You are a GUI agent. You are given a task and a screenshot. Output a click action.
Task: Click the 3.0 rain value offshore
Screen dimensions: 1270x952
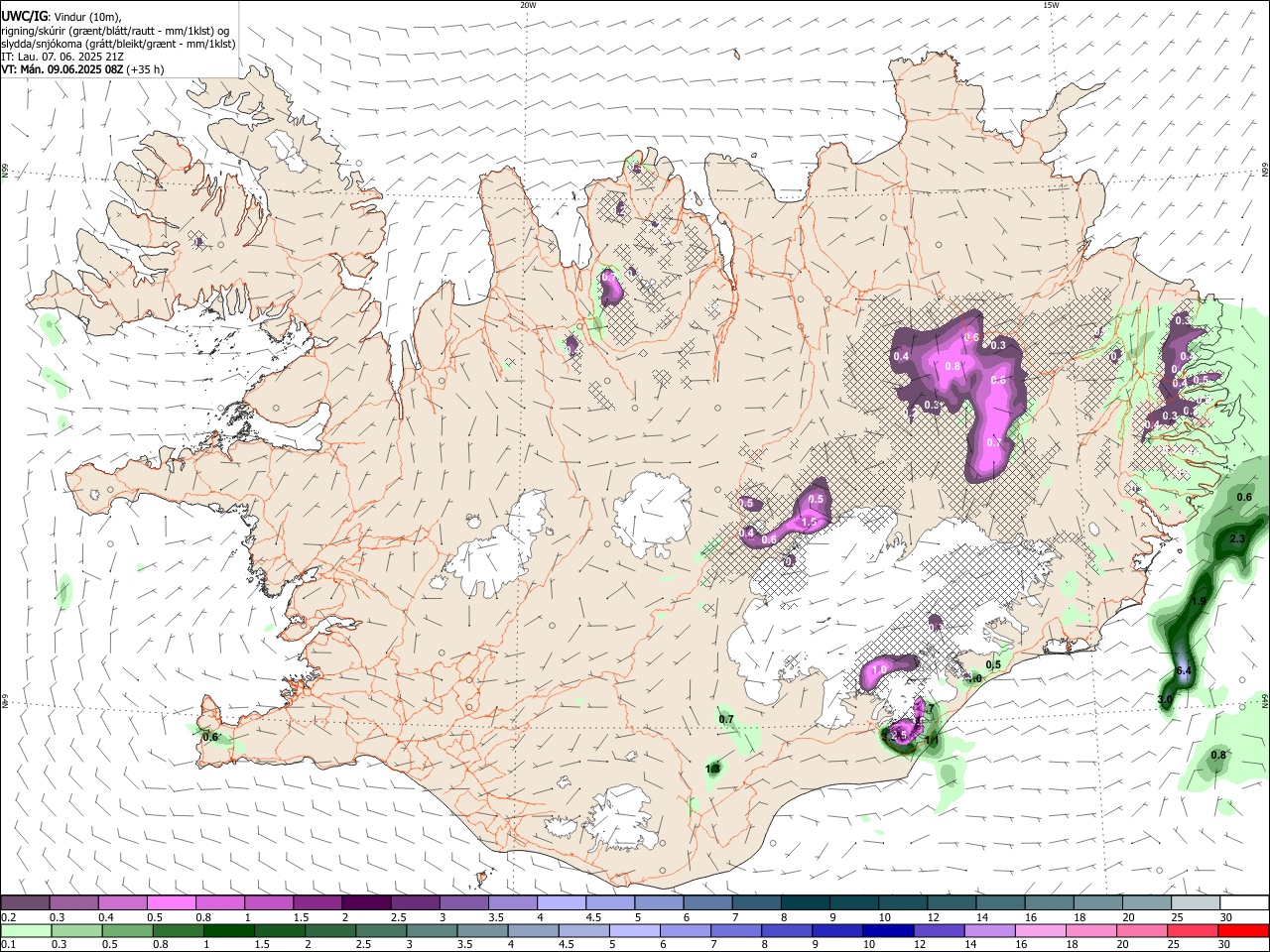1166,699
